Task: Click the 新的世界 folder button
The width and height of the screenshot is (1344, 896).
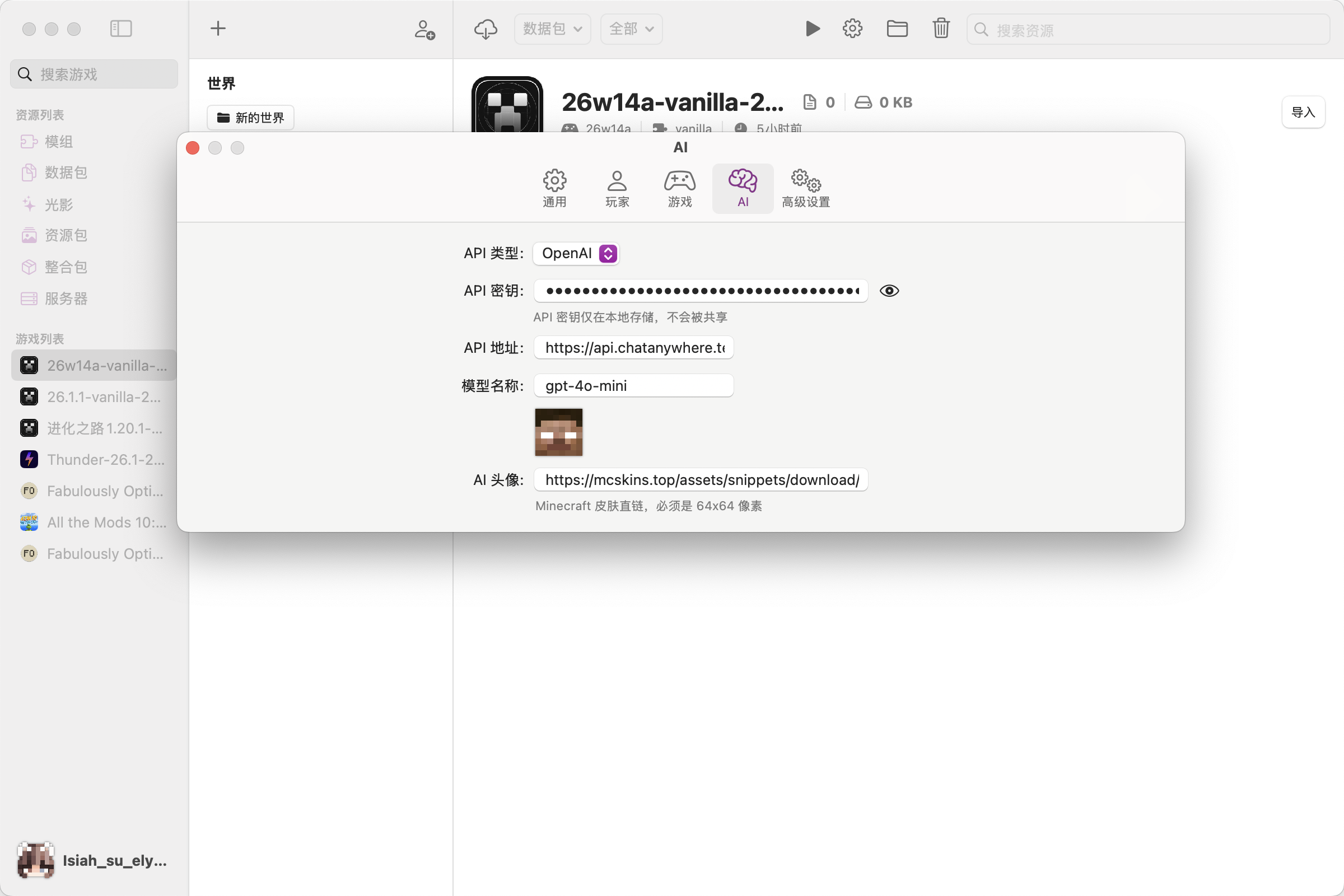Action: pyautogui.click(x=250, y=118)
